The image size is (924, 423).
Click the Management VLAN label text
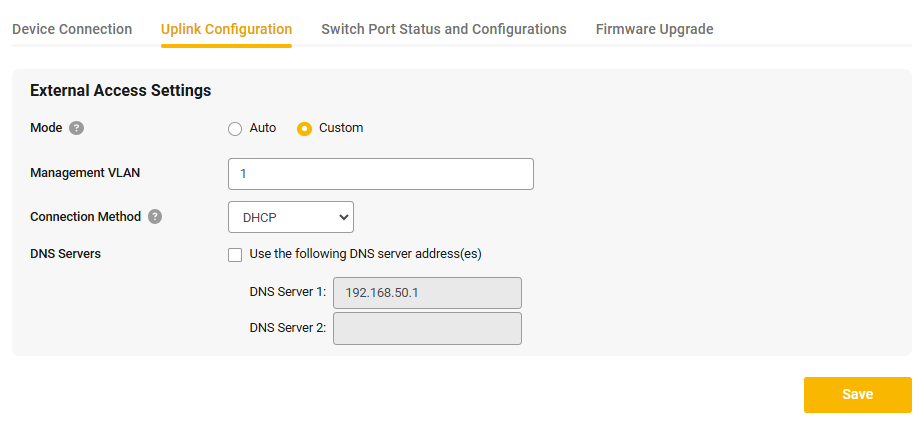[x=85, y=173]
